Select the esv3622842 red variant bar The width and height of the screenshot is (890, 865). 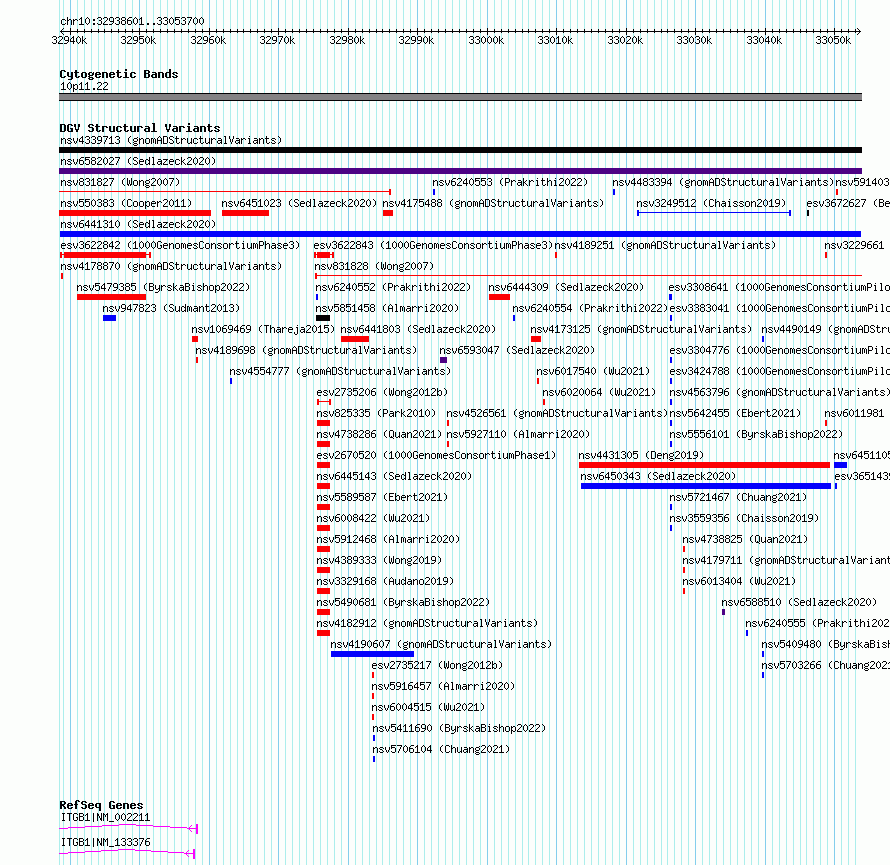click(x=105, y=255)
